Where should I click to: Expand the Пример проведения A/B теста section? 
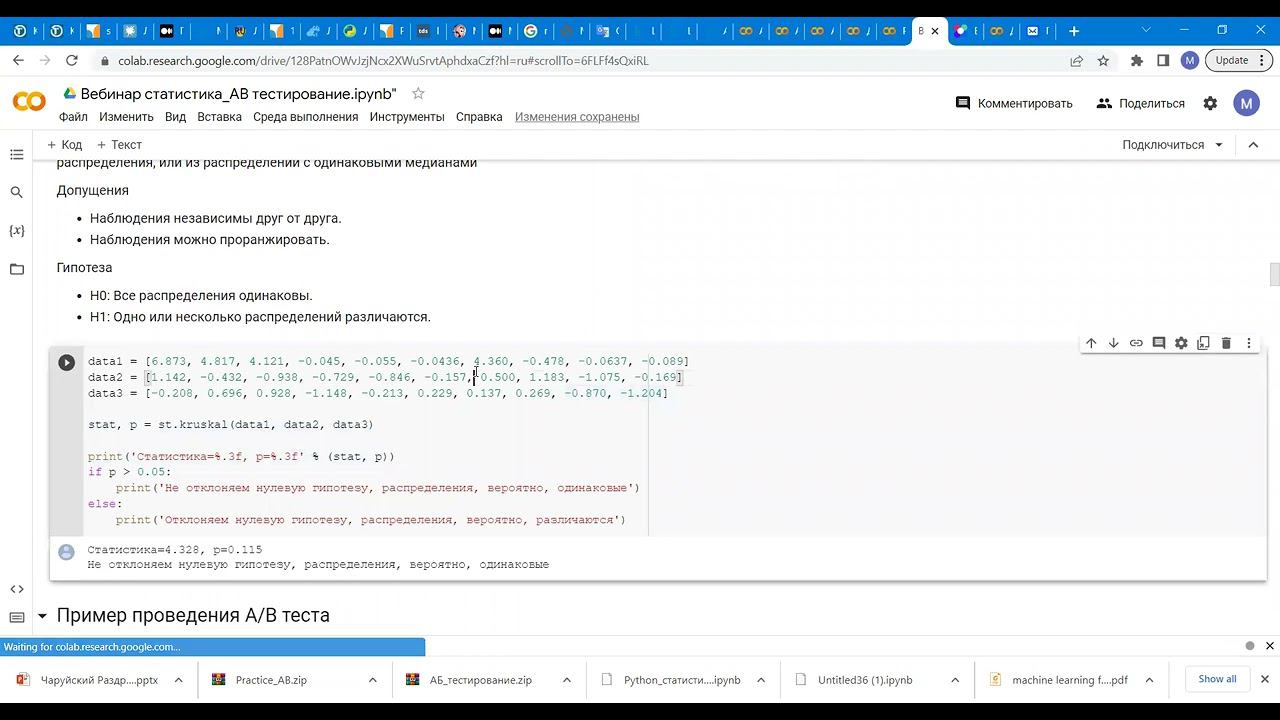[x=42, y=616]
